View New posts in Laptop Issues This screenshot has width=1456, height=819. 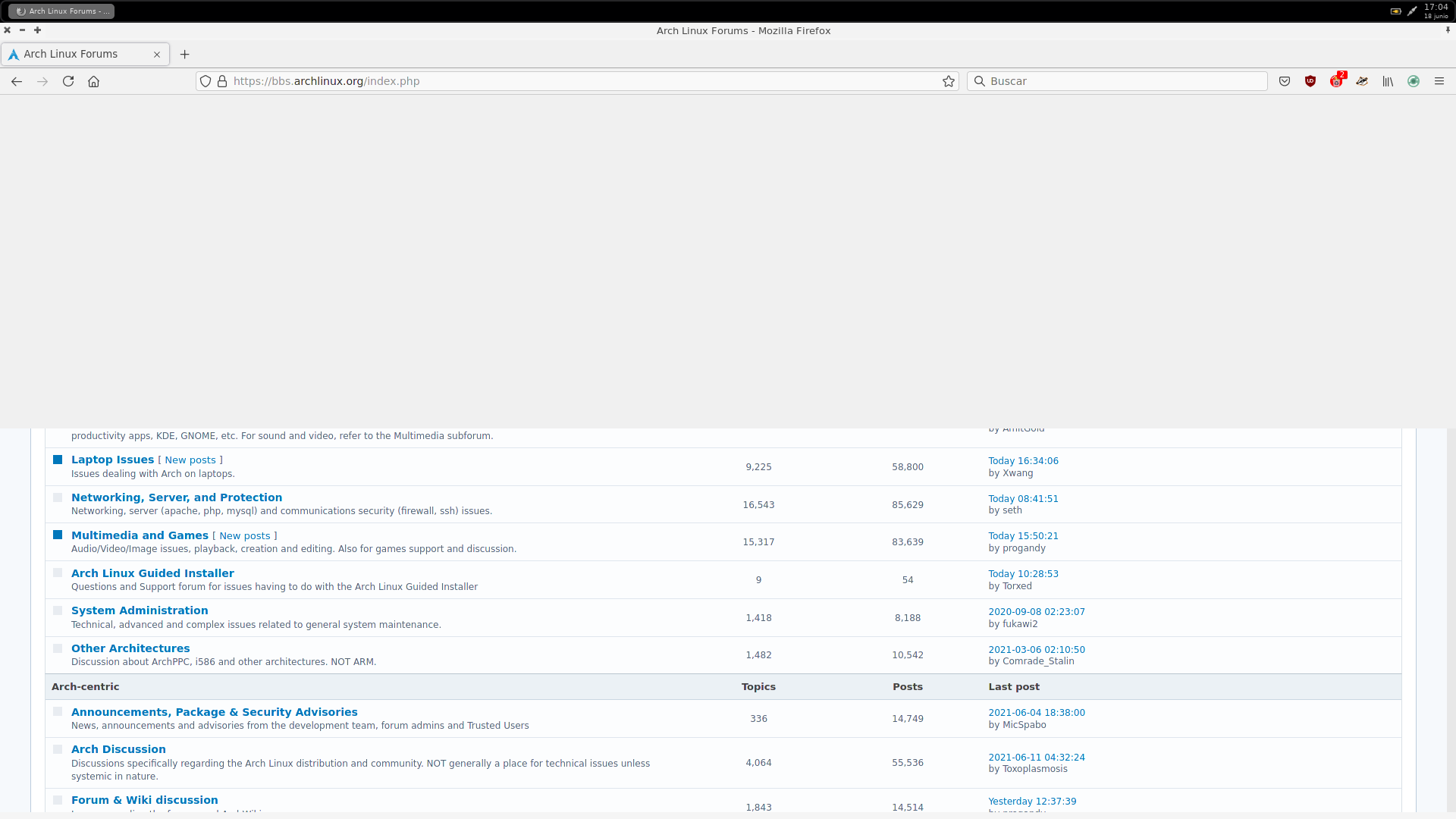click(190, 460)
